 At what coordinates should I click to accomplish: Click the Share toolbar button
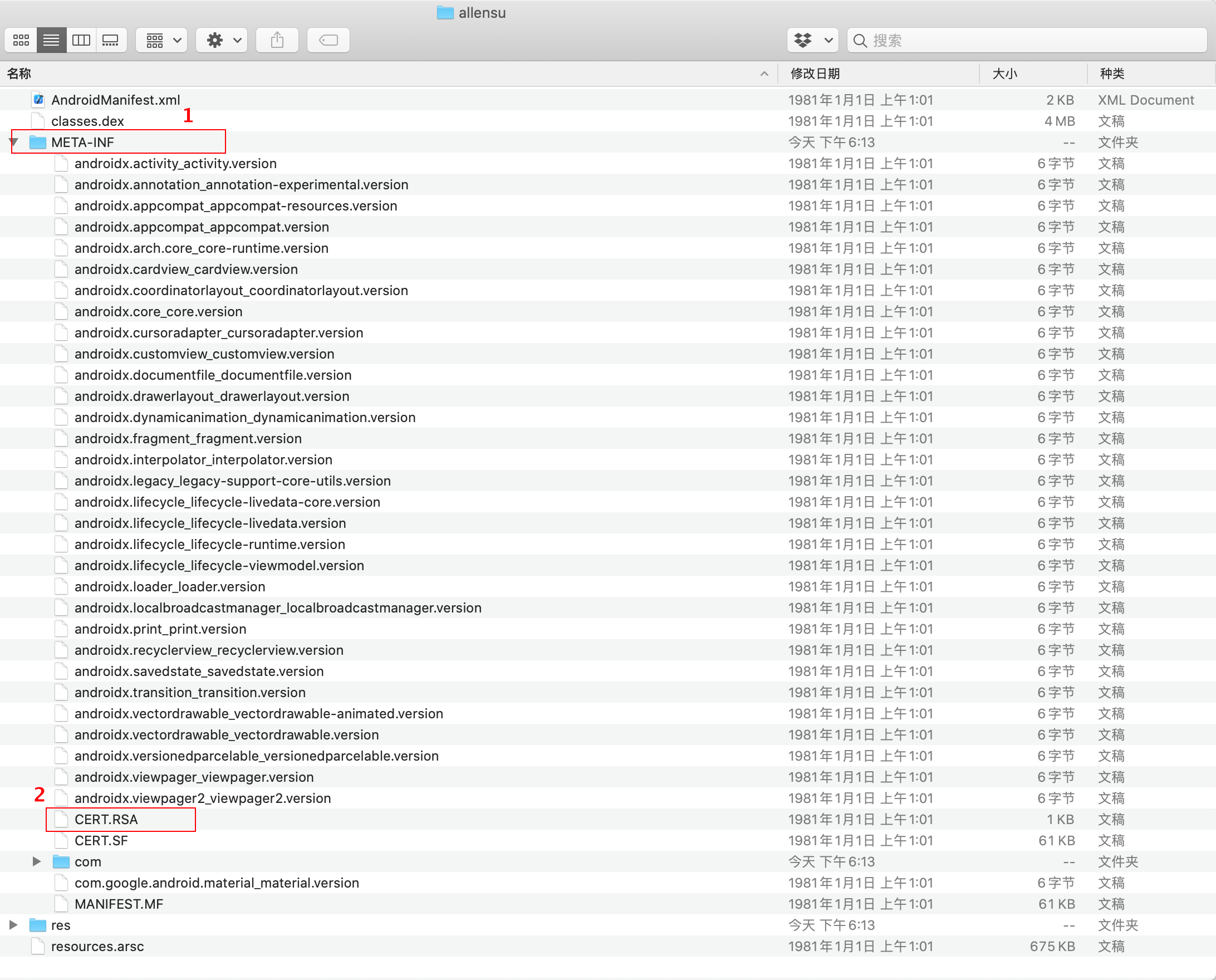click(277, 40)
